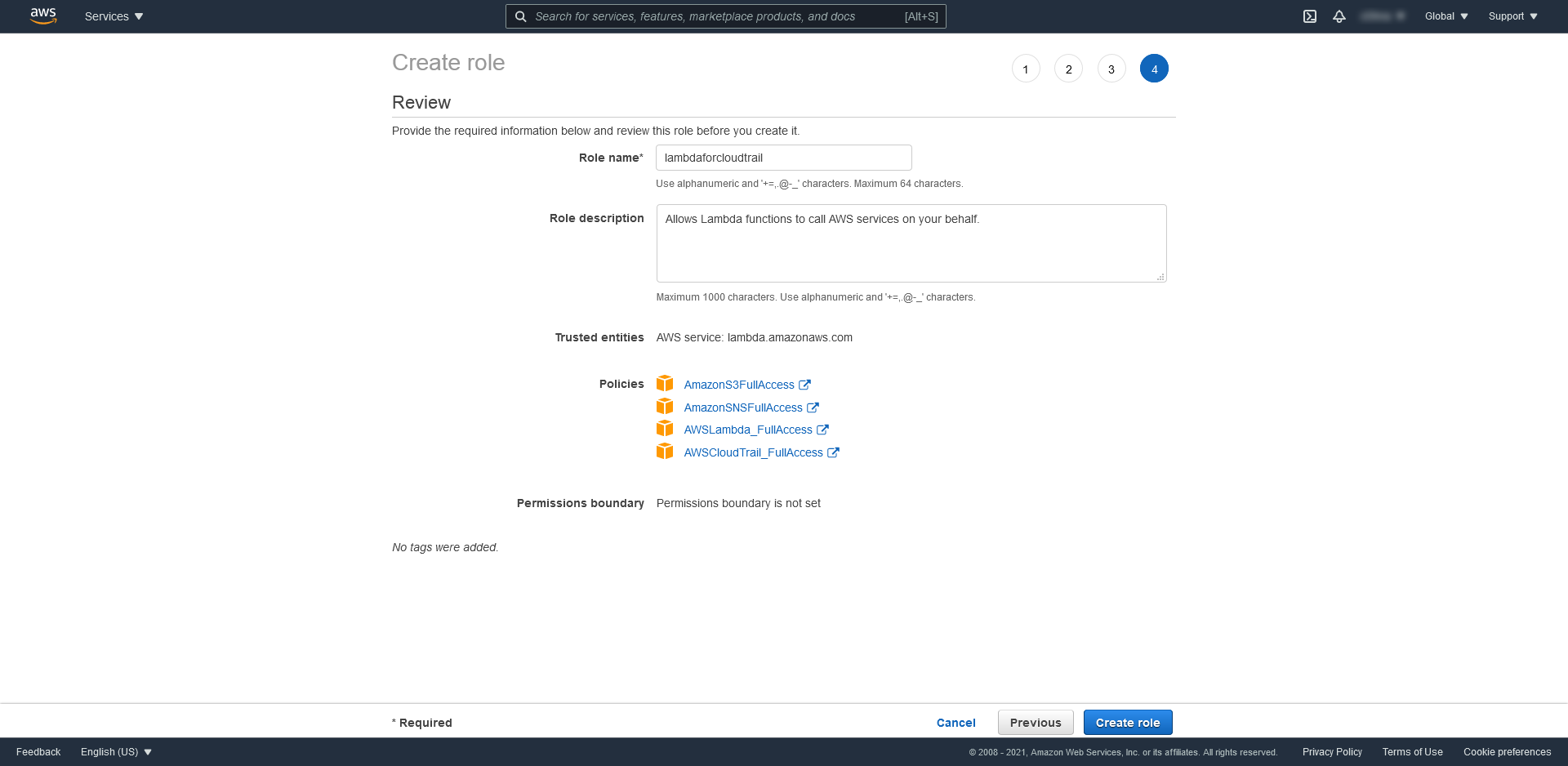
Task: Open the notifications bell icon
Action: click(x=1339, y=16)
